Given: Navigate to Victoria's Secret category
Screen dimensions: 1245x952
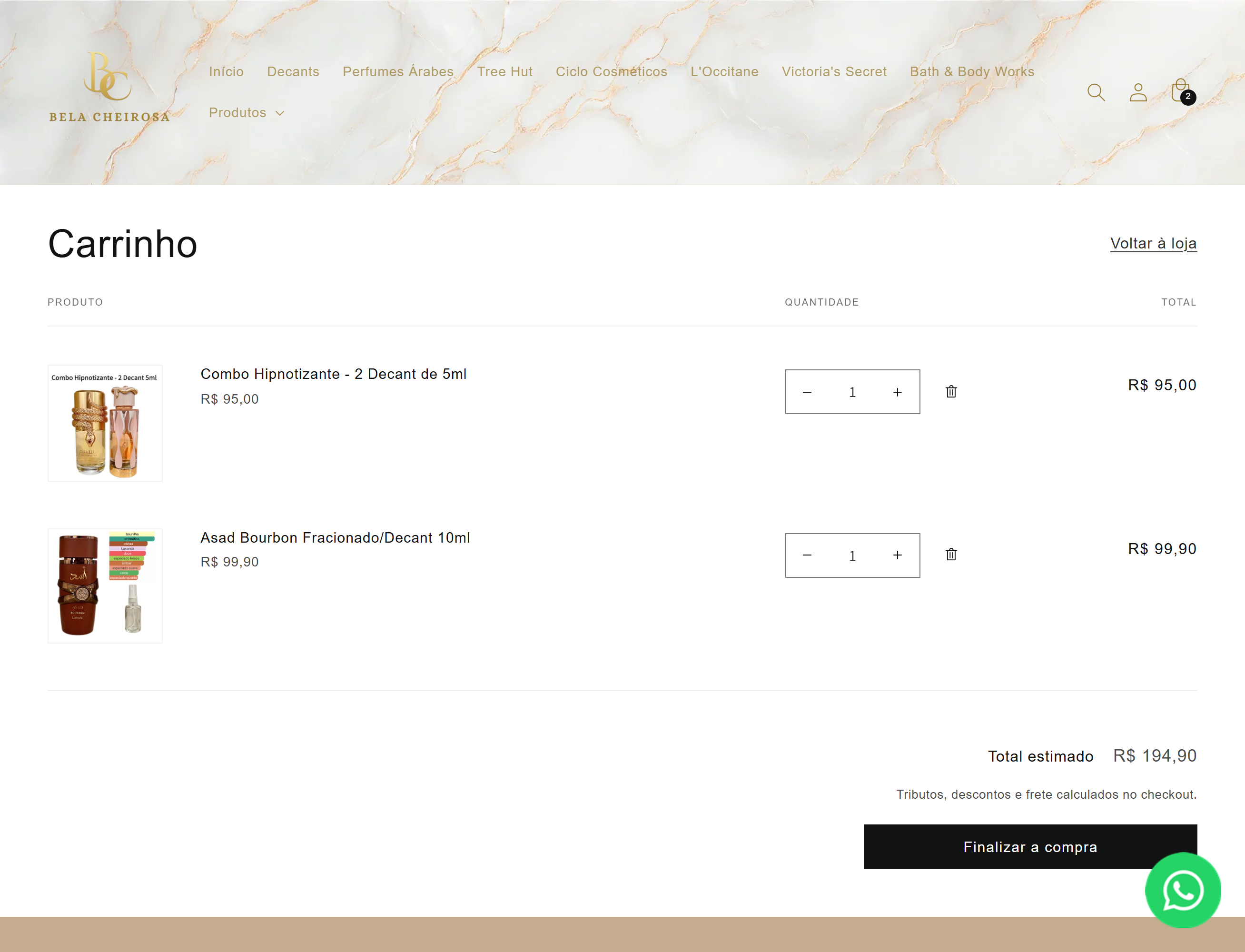Looking at the screenshot, I should click(x=834, y=71).
